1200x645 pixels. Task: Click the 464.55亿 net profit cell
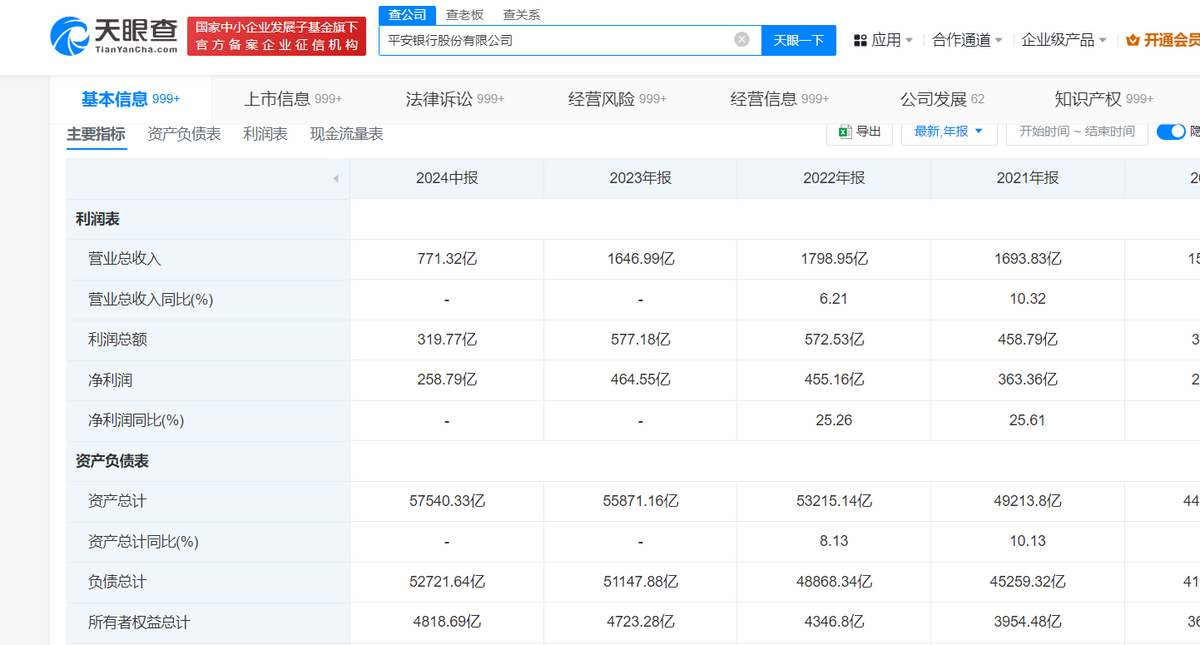(x=640, y=380)
